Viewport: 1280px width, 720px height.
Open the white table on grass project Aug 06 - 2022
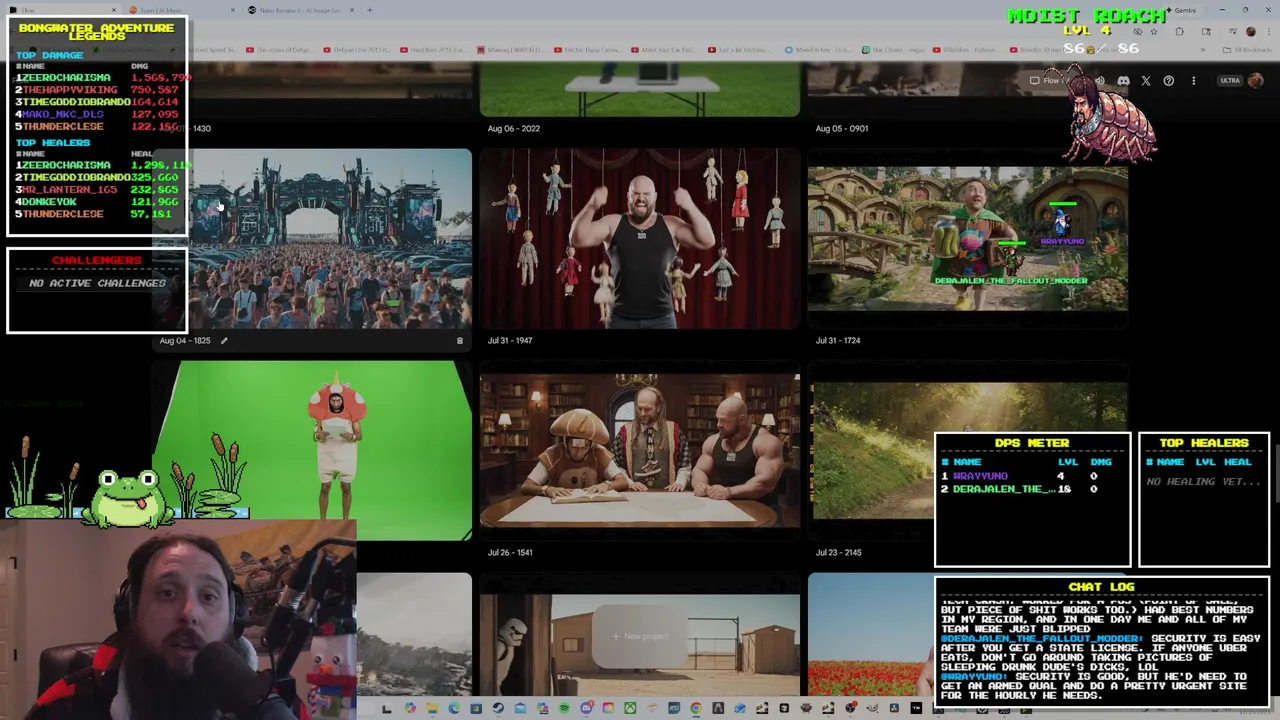640,89
